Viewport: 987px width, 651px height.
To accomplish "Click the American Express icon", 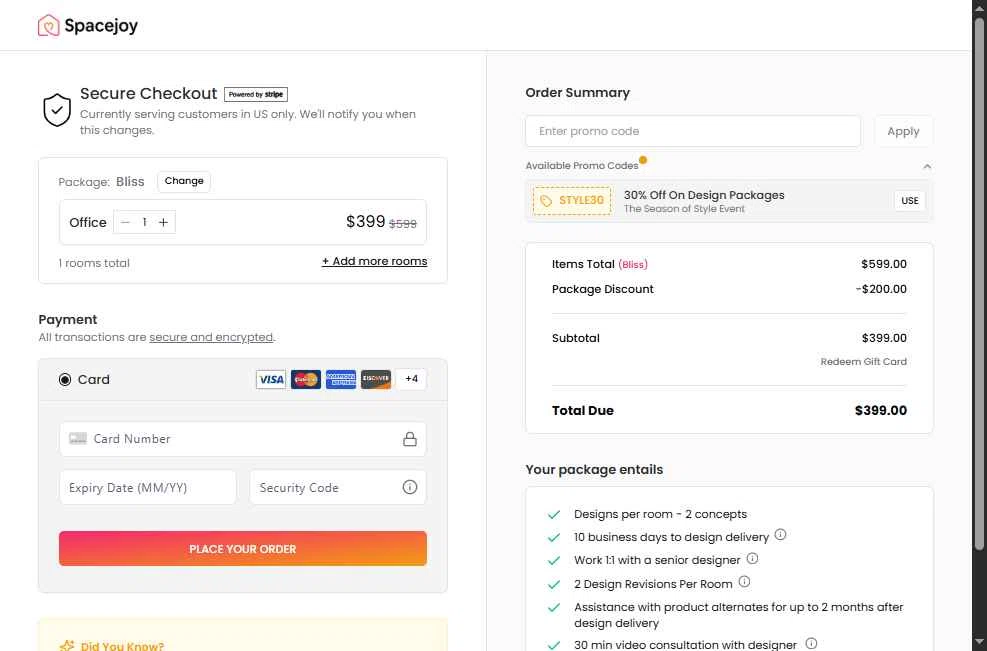I will 341,379.
